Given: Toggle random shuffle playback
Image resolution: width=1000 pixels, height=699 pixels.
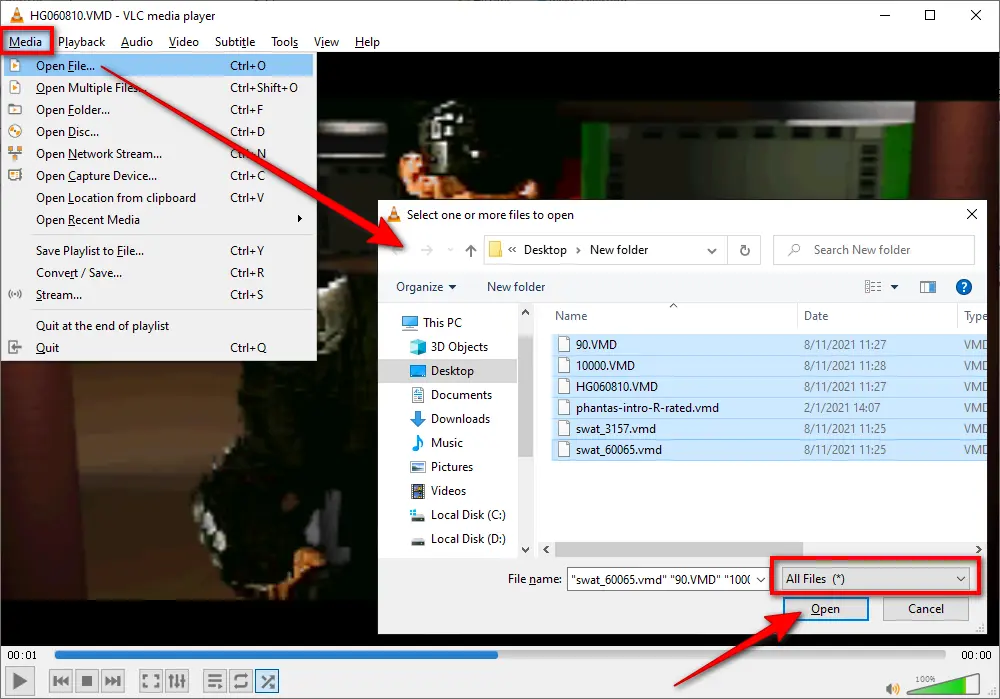Looking at the screenshot, I should 267,681.
